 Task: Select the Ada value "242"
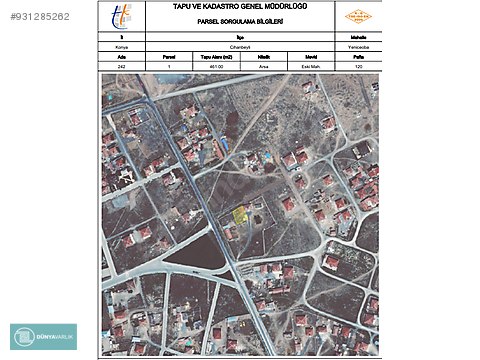(122, 67)
